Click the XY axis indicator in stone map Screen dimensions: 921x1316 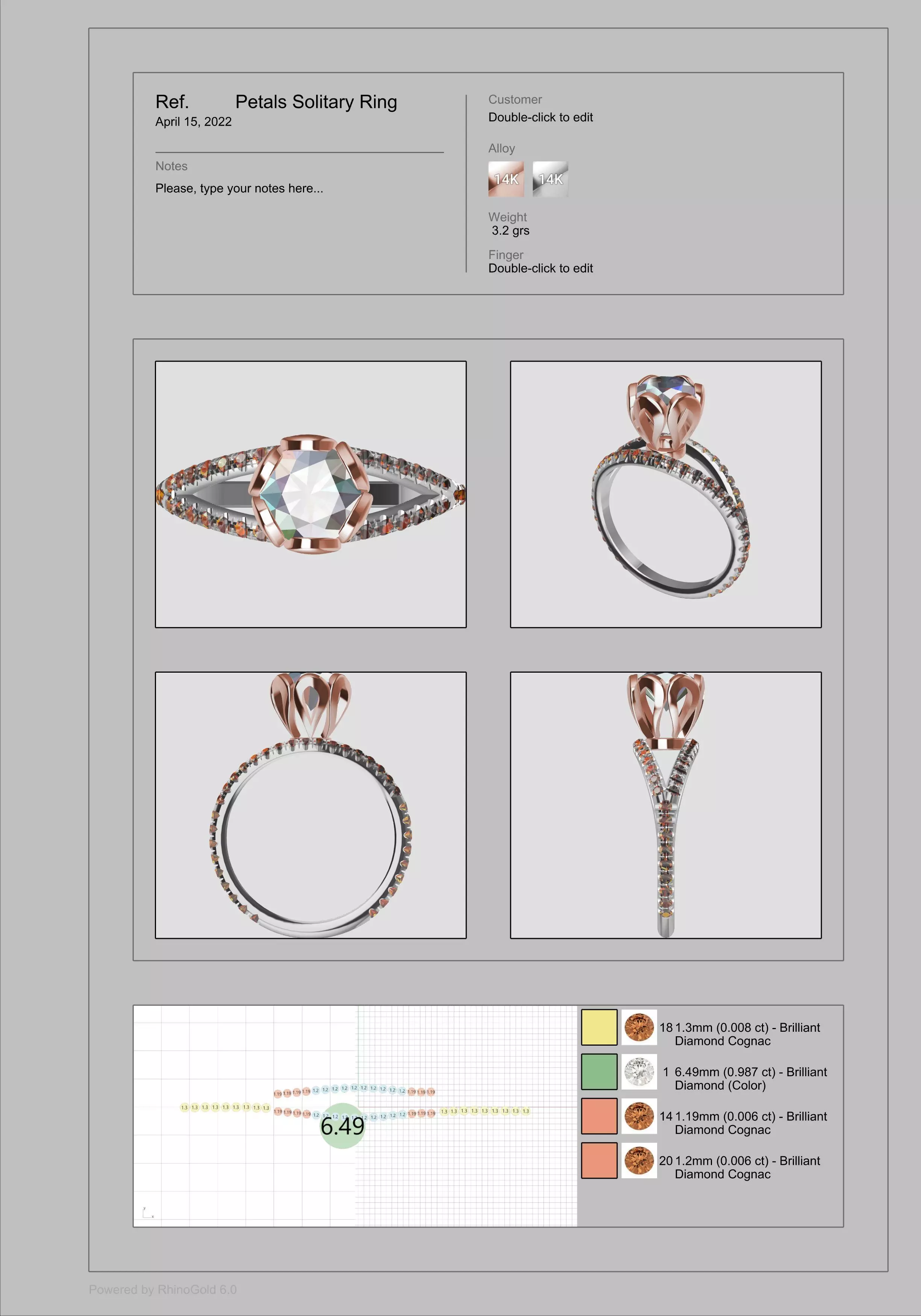pyautogui.click(x=148, y=1212)
